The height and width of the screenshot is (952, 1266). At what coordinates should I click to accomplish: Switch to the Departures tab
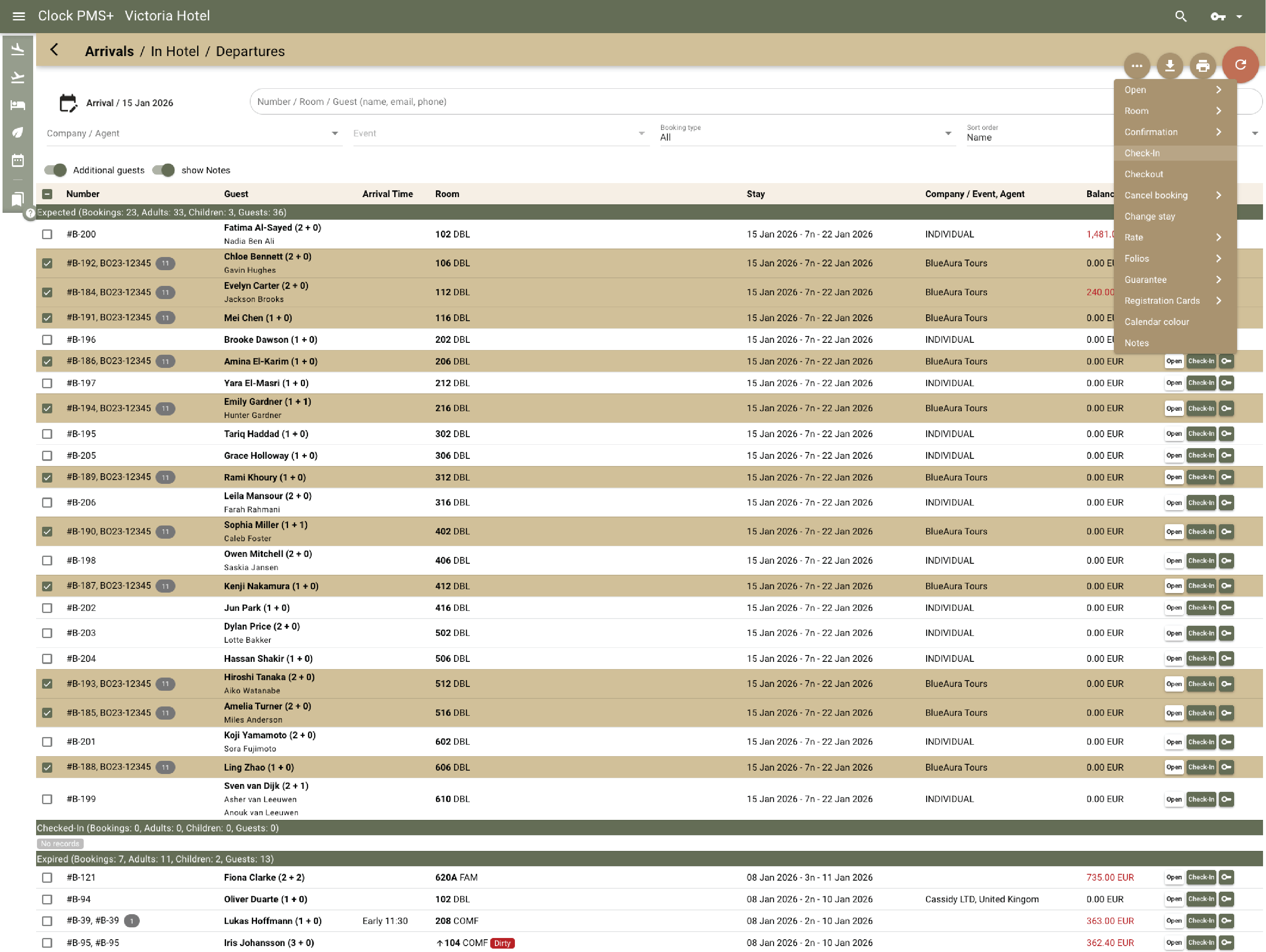249,51
